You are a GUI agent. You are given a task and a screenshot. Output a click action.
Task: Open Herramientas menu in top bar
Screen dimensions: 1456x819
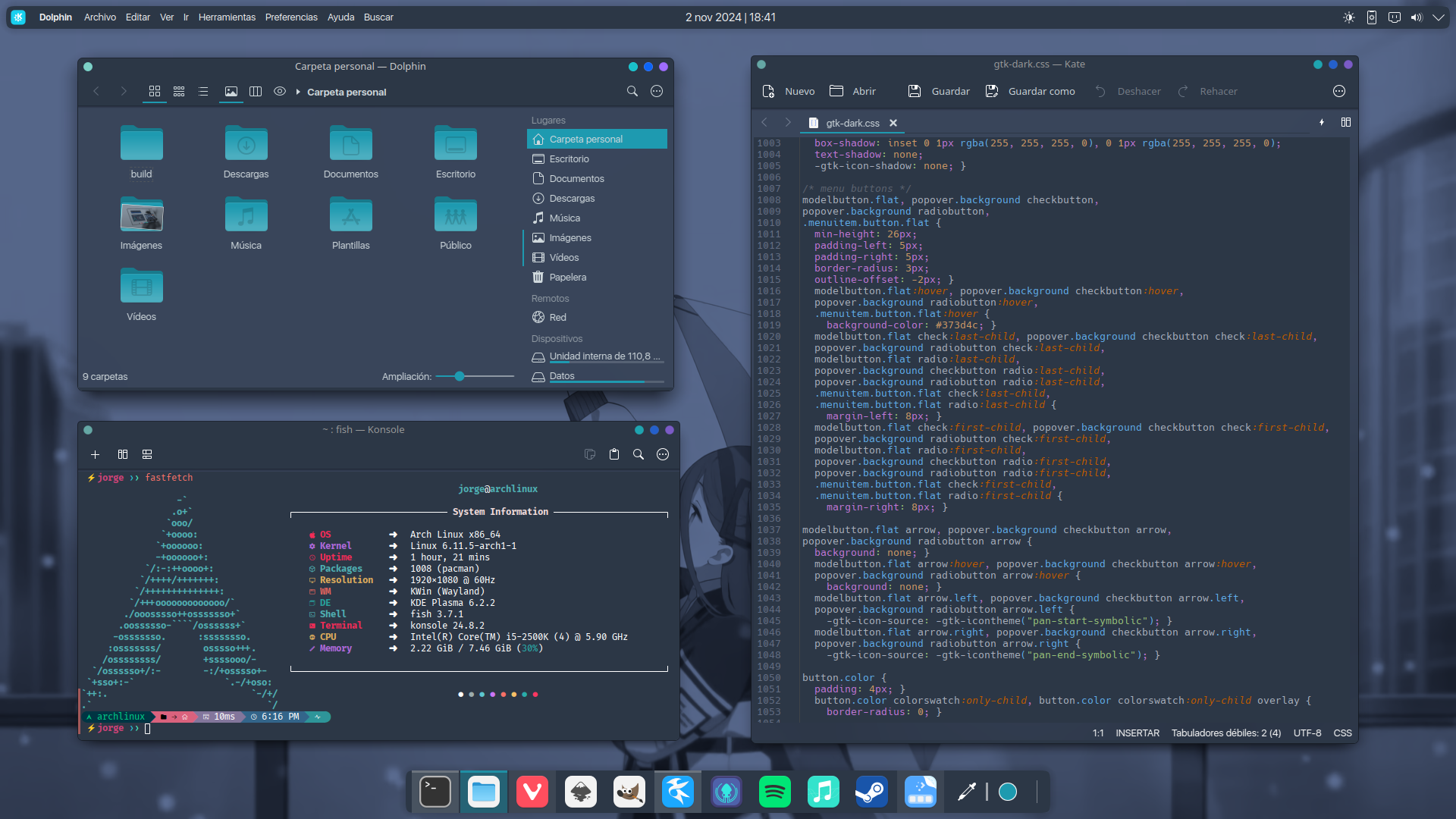(x=227, y=17)
